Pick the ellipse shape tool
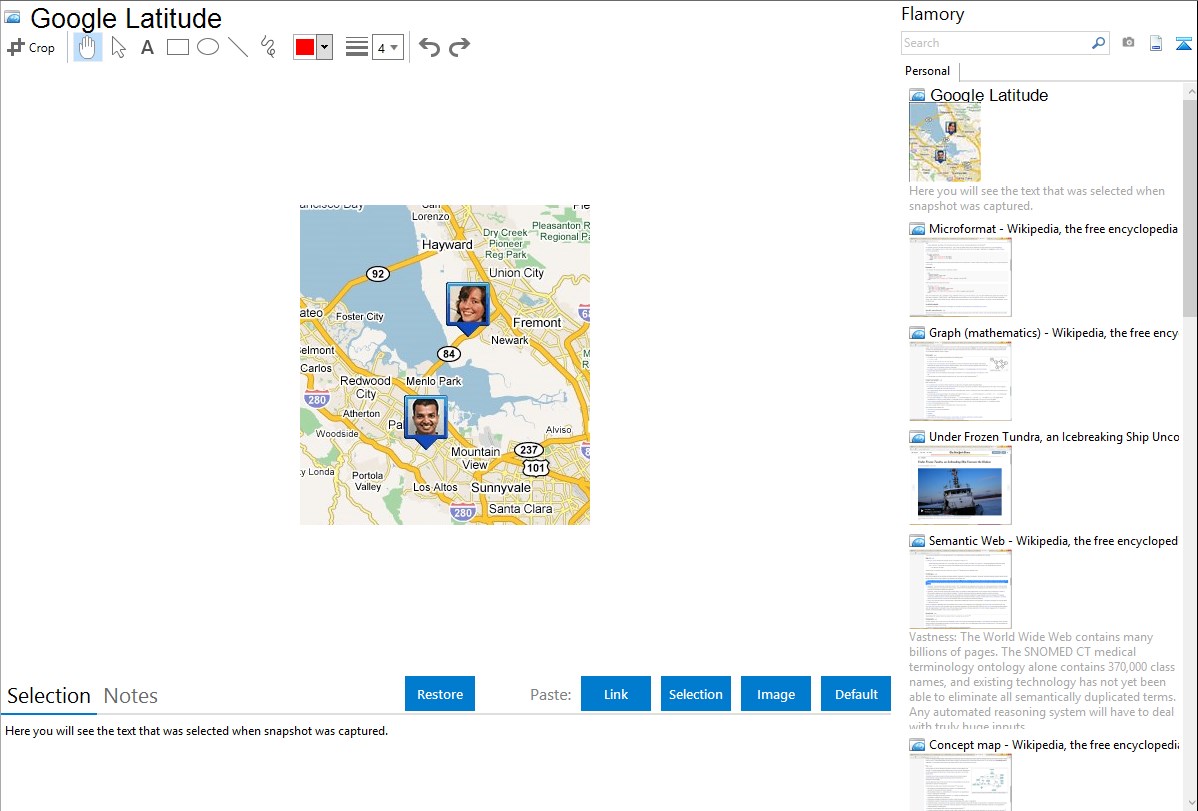The image size is (1198, 811). [208, 47]
